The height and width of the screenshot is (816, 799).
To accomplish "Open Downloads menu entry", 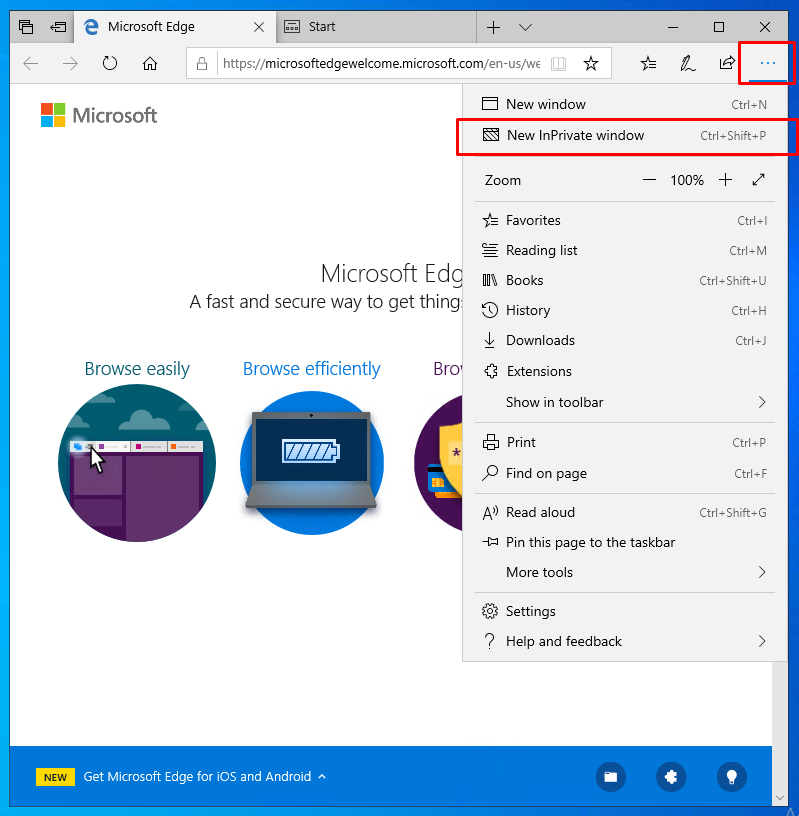I will tap(625, 340).
